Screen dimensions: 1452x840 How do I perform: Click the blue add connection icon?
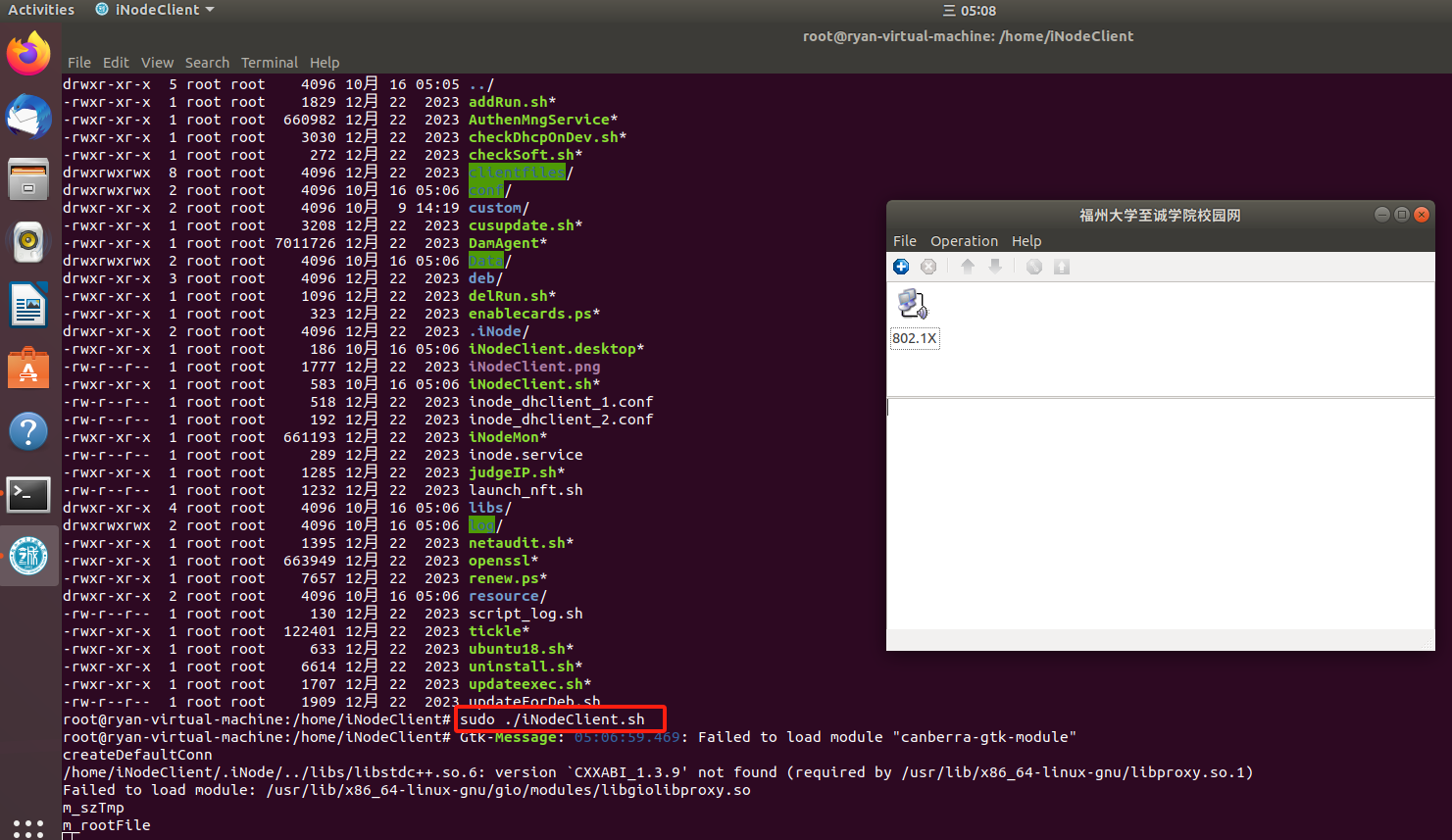pos(901,267)
